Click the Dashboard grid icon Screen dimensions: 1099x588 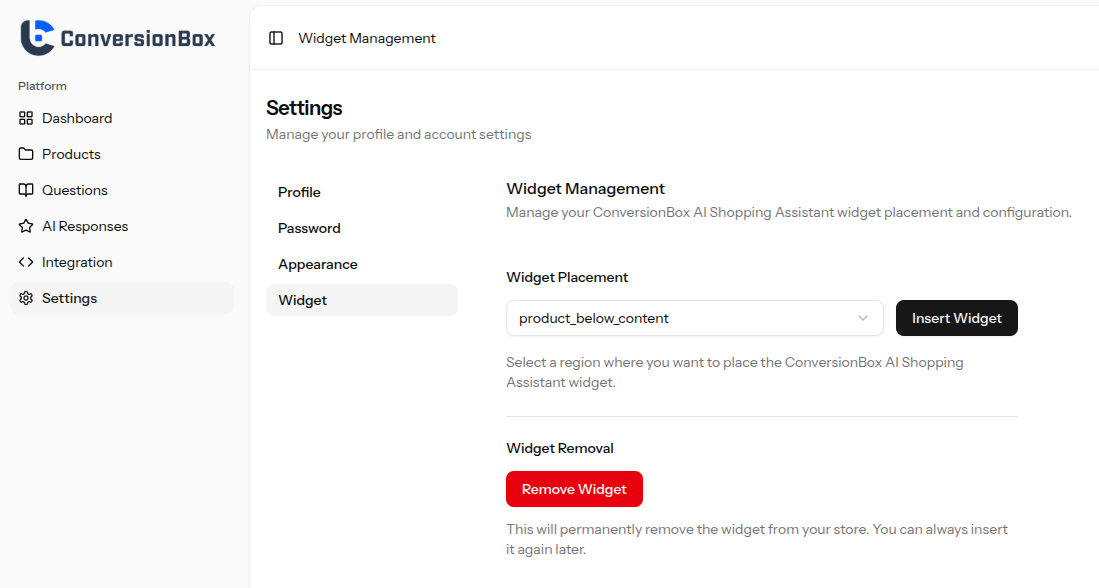(26, 118)
